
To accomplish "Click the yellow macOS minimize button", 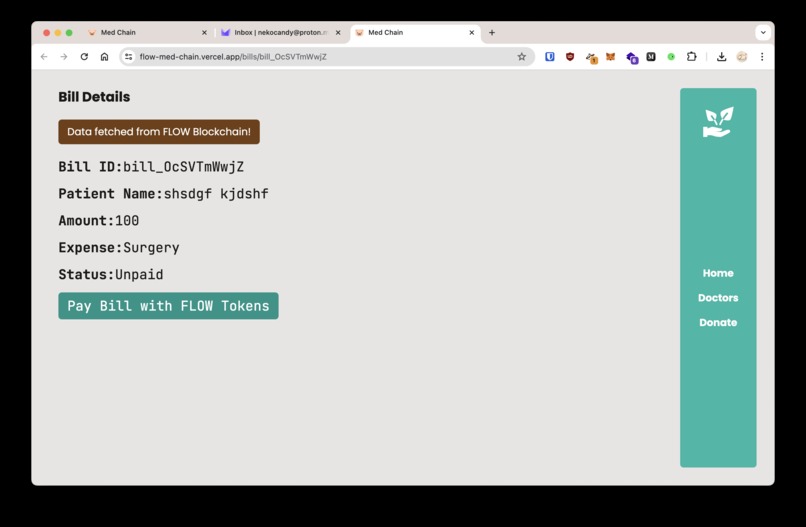I will click(x=58, y=32).
